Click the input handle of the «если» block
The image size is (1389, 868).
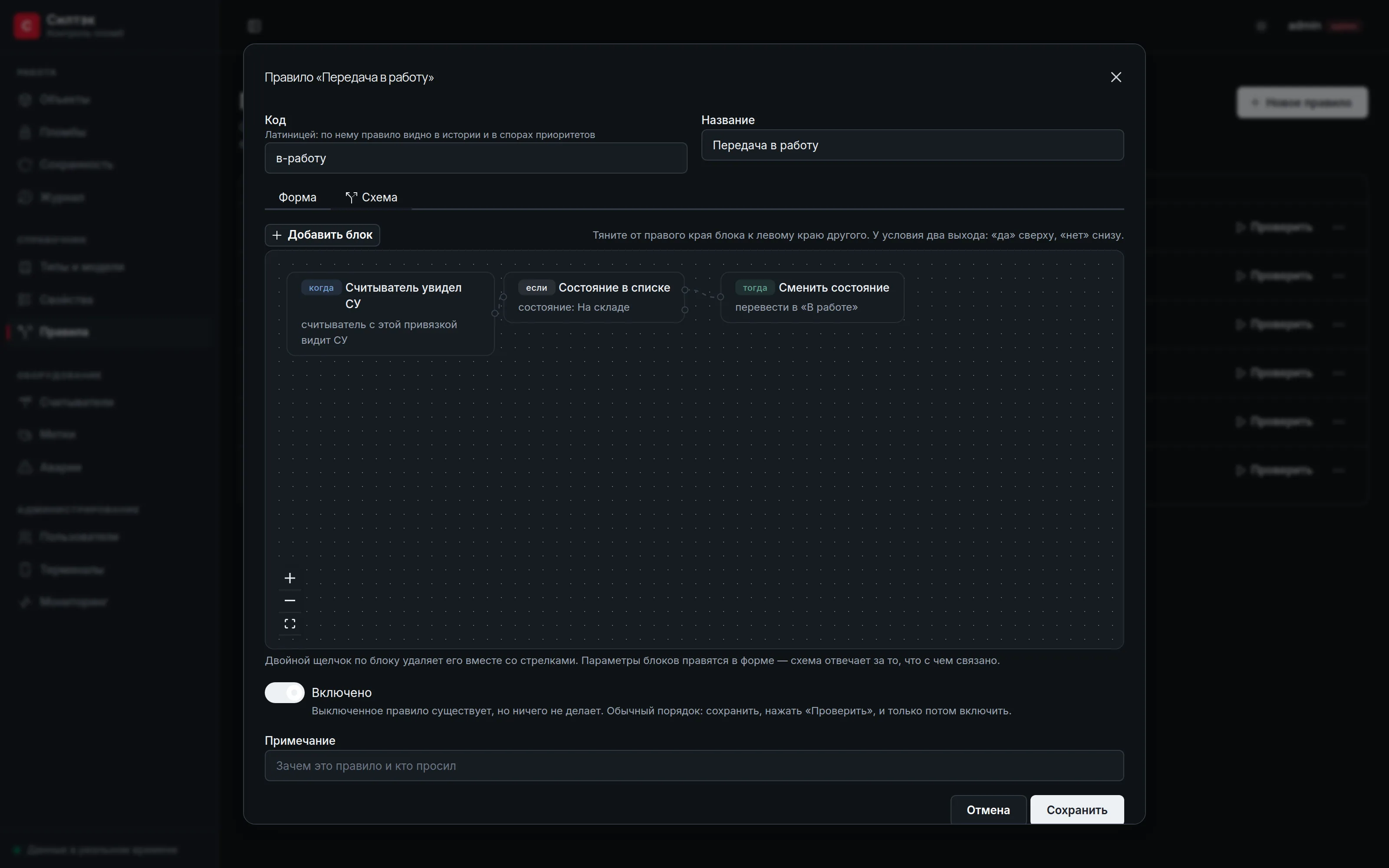(x=504, y=297)
